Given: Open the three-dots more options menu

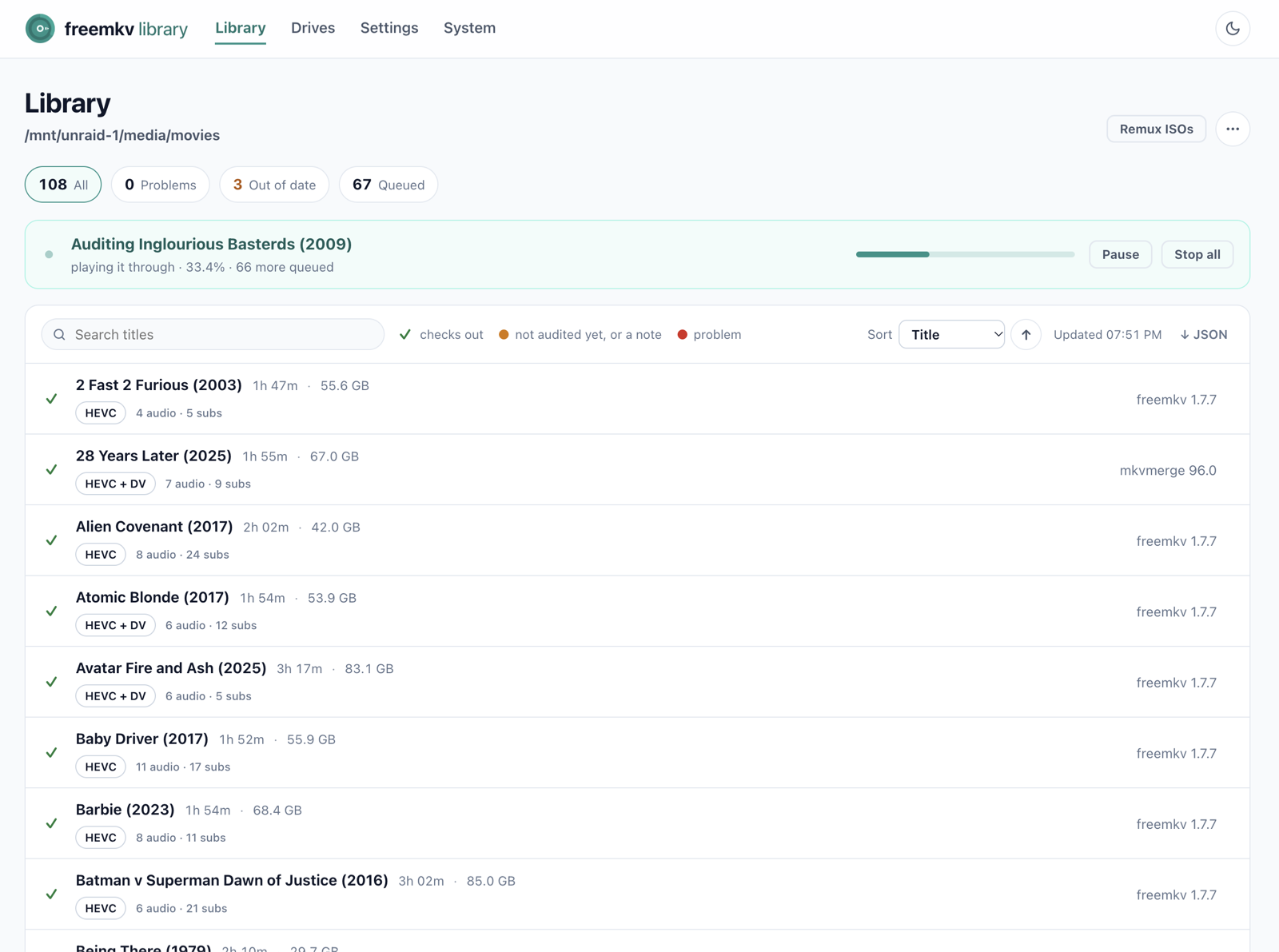Looking at the screenshot, I should tap(1233, 129).
